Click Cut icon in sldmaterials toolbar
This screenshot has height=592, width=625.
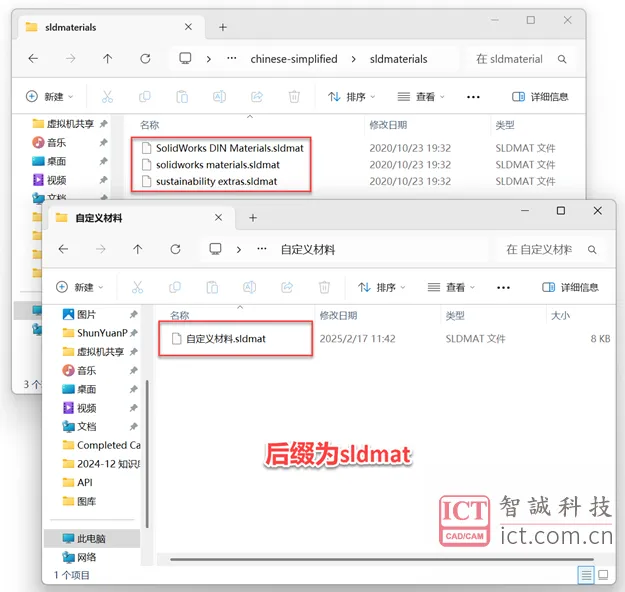click(x=107, y=96)
